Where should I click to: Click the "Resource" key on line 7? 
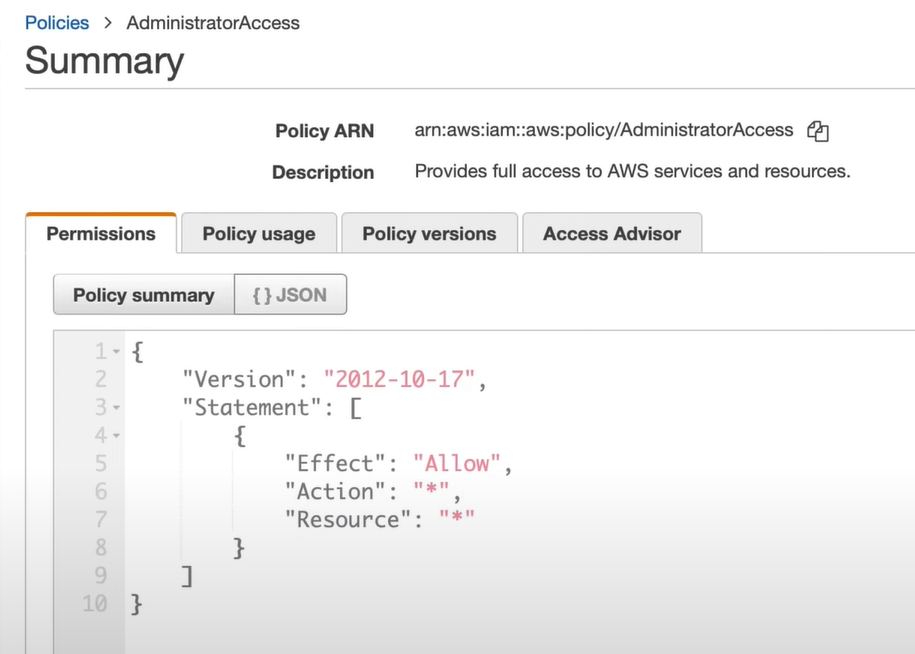[x=348, y=520]
